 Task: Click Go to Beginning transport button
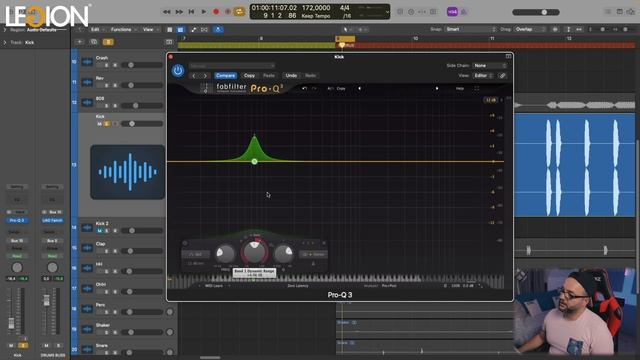tap(191, 12)
